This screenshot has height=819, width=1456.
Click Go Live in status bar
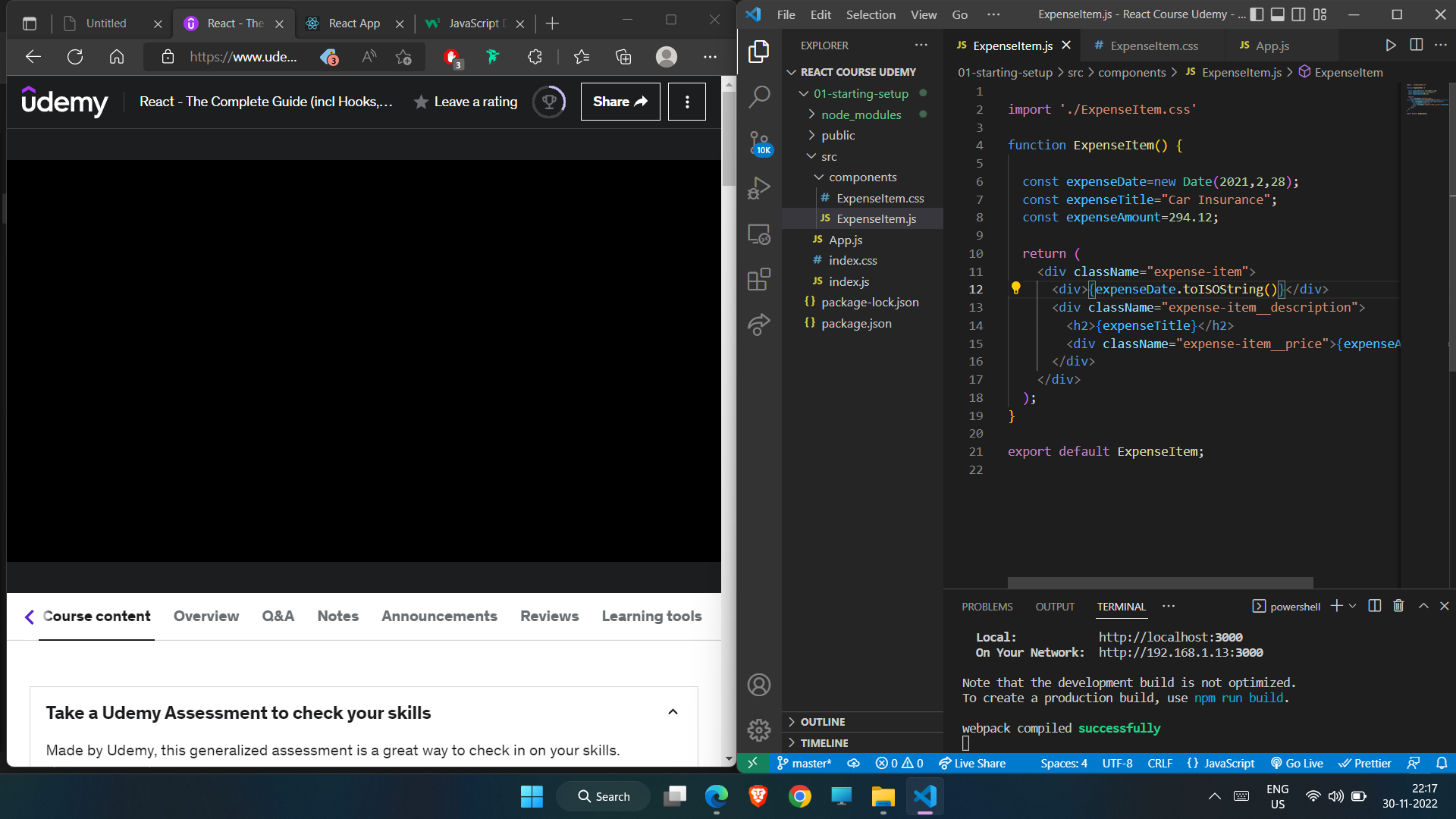pyautogui.click(x=1297, y=763)
